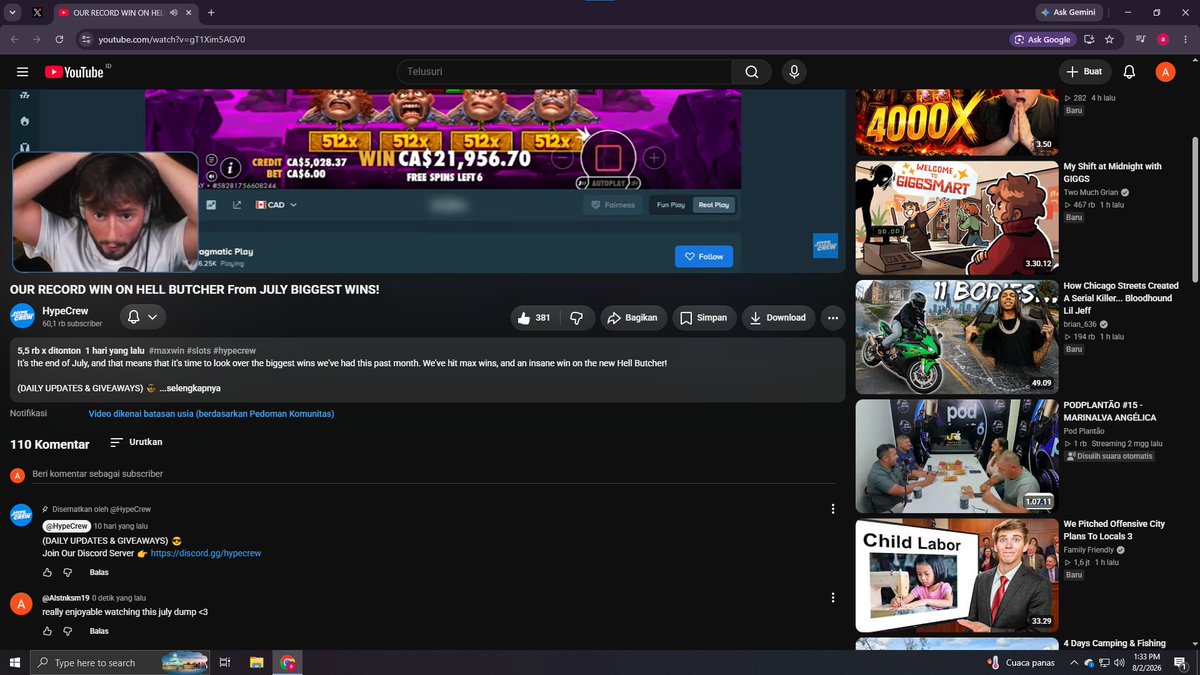Open menu for @Alstnksm19 comment
This screenshot has width=1200, height=675.
833,598
